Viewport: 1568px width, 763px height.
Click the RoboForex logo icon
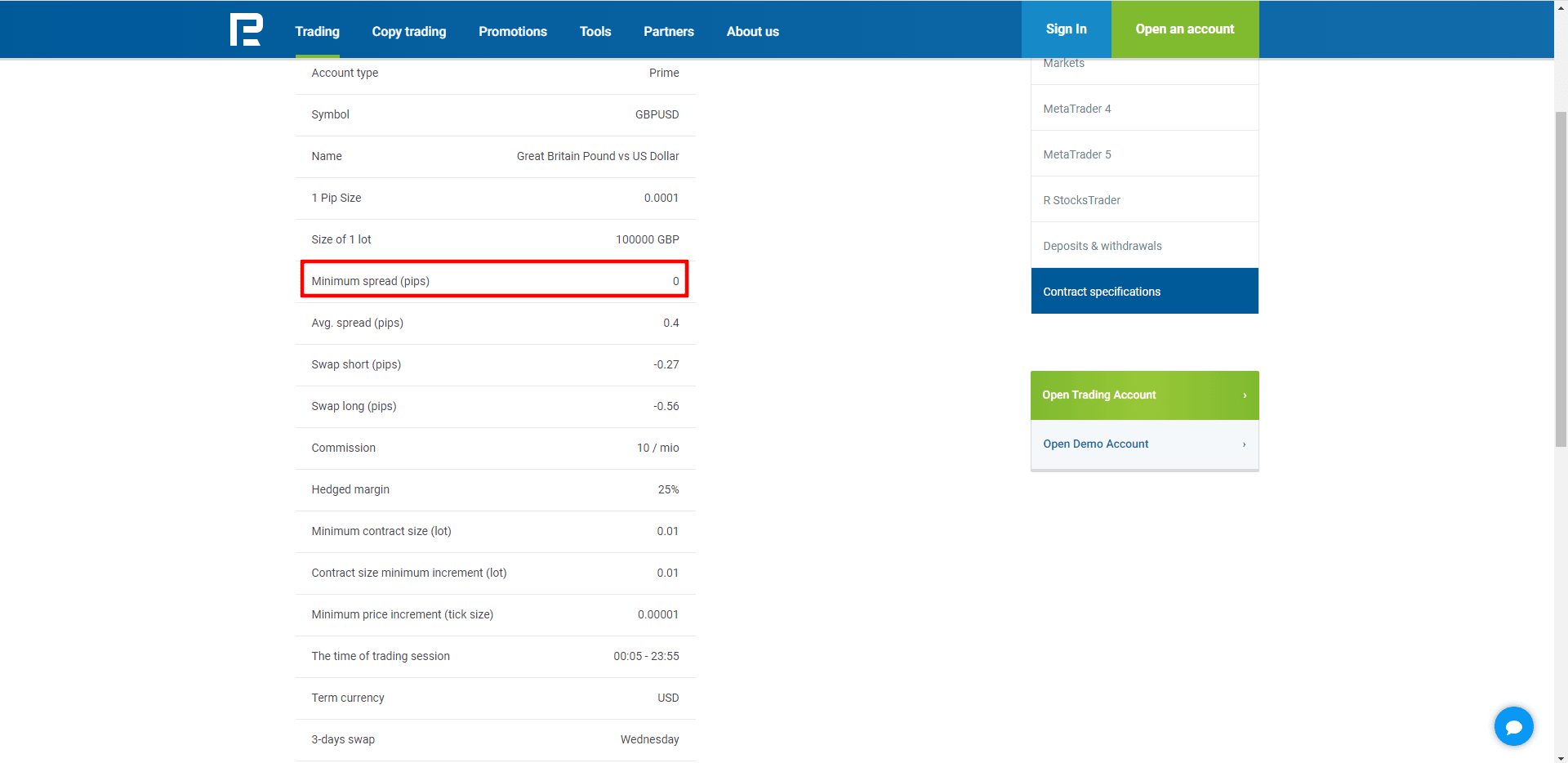pyautogui.click(x=246, y=29)
